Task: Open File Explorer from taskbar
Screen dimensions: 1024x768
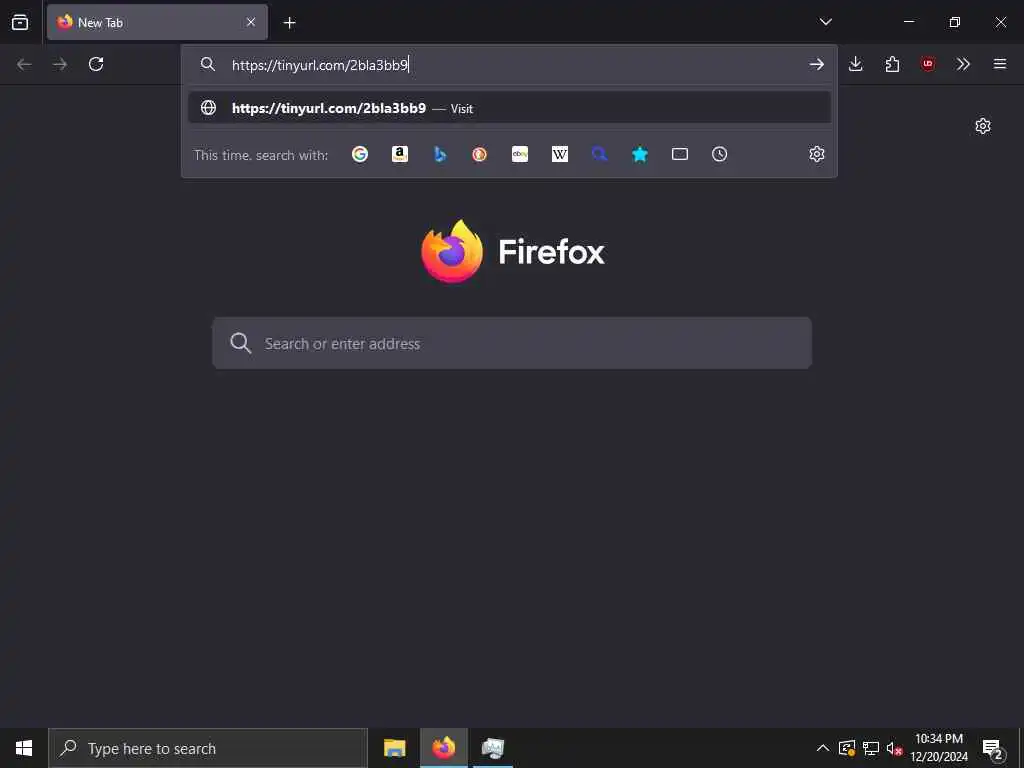Action: pyautogui.click(x=394, y=748)
